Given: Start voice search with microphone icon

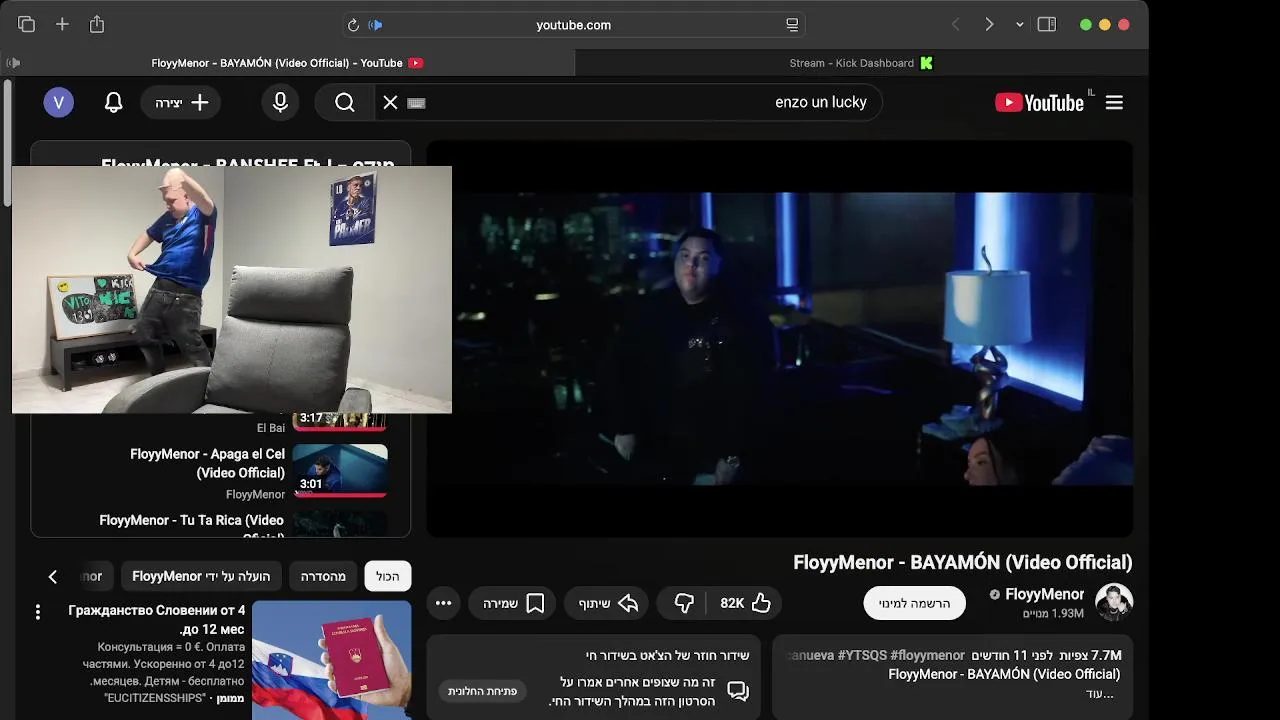Looking at the screenshot, I should coord(280,102).
